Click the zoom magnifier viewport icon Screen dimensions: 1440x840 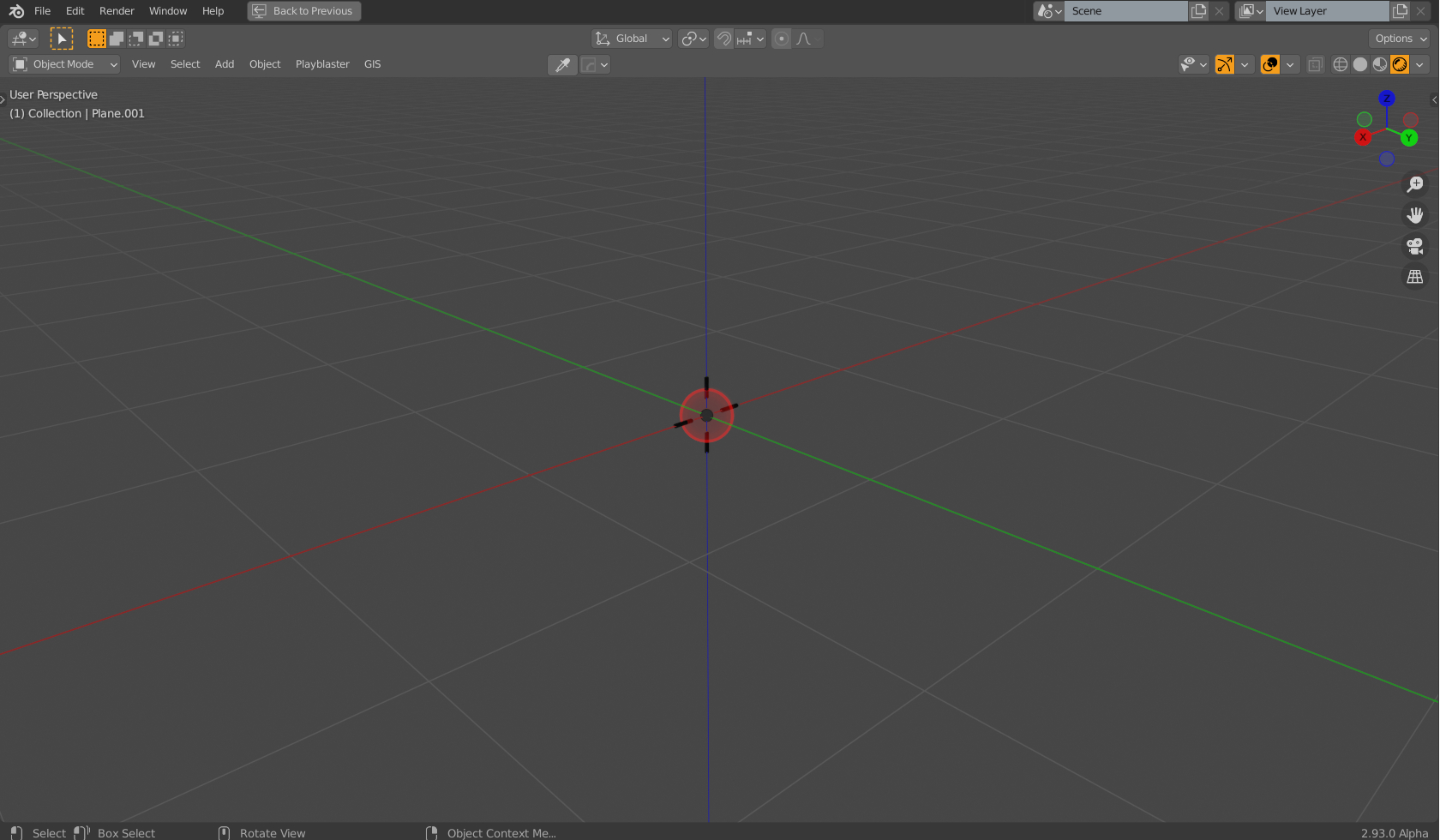pos(1415,184)
